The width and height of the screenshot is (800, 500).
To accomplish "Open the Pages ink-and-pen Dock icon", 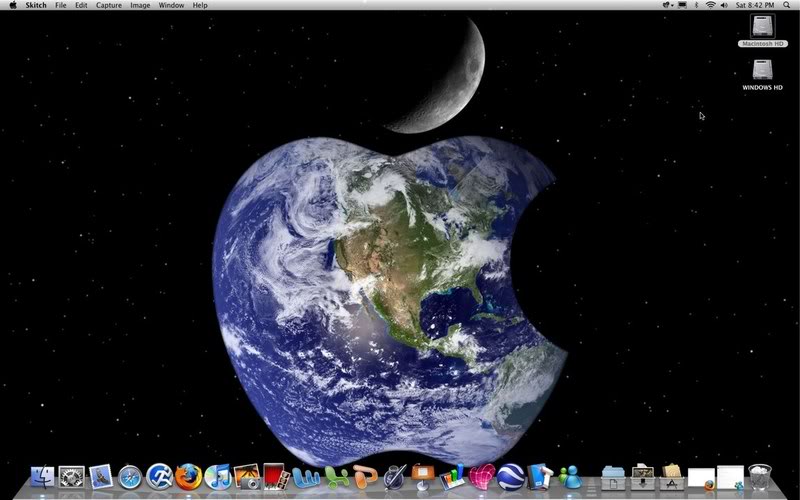I will coord(394,477).
